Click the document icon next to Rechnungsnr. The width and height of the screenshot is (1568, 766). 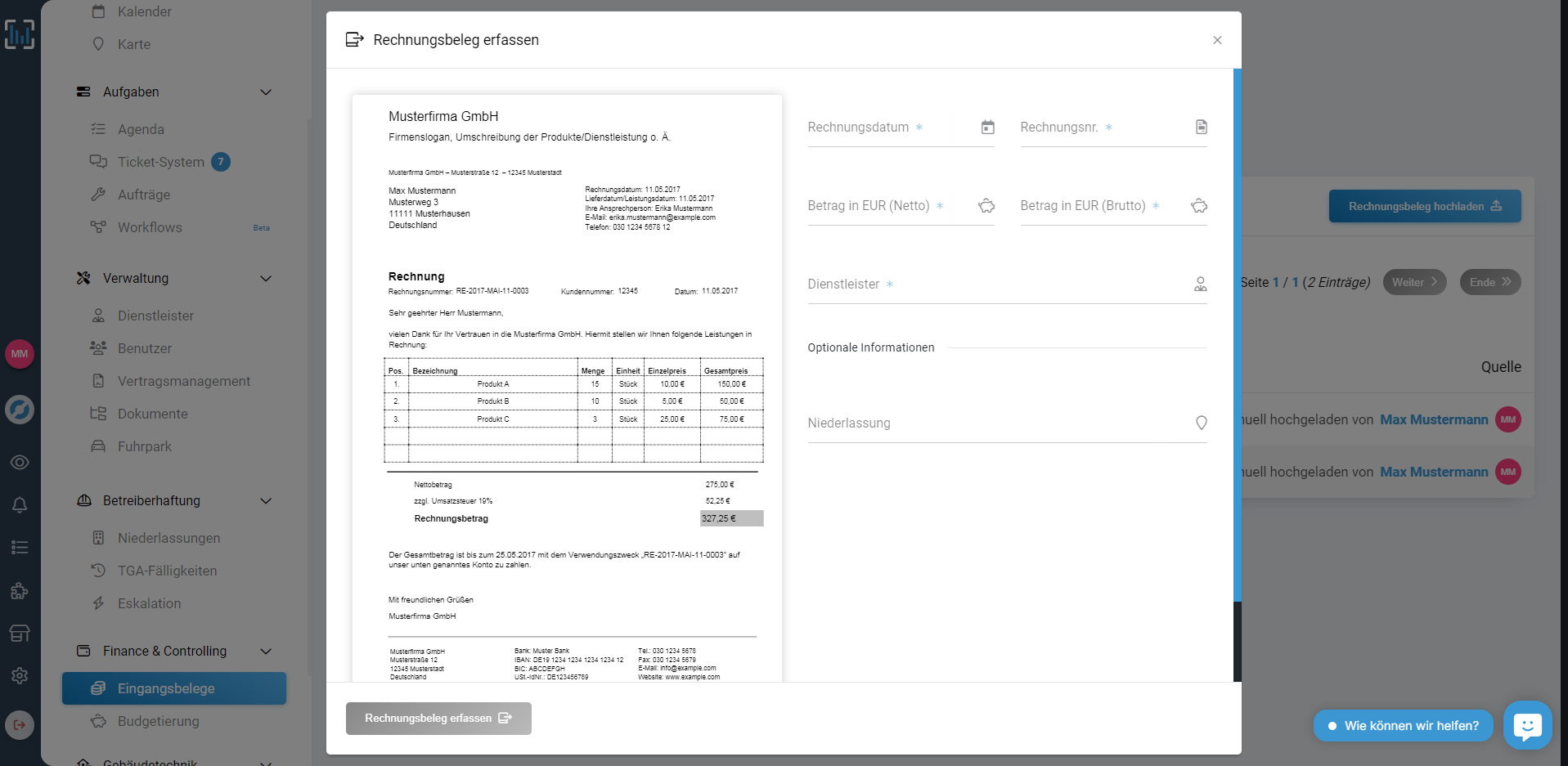(x=1201, y=127)
